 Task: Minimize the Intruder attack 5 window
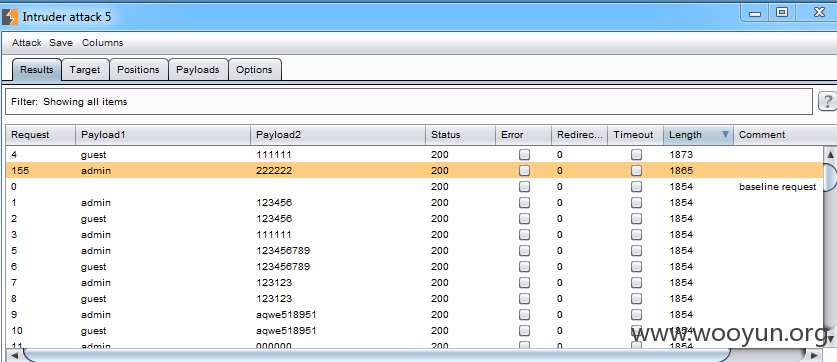[x=755, y=13]
